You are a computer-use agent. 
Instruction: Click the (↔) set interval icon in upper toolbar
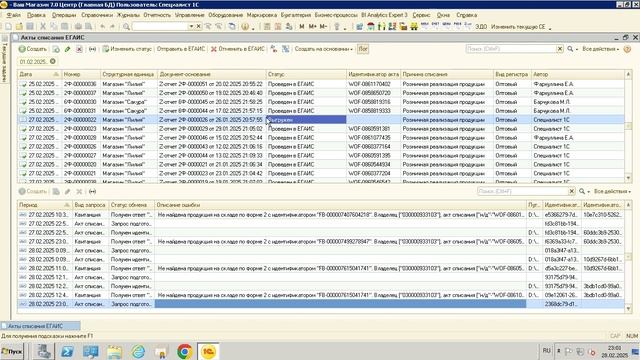pyautogui.click(x=93, y=49)
